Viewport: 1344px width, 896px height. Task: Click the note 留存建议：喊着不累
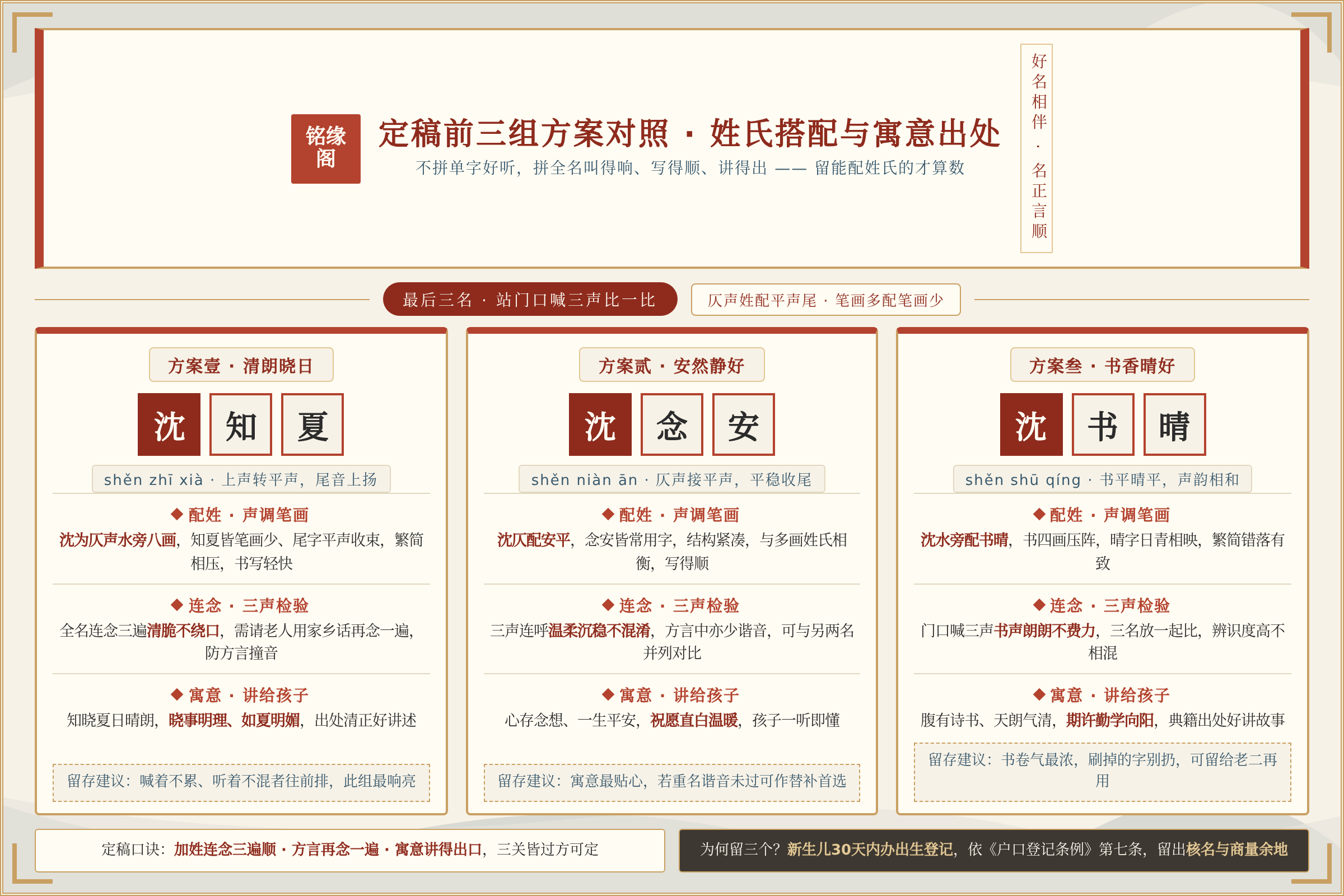coord(241,782)
